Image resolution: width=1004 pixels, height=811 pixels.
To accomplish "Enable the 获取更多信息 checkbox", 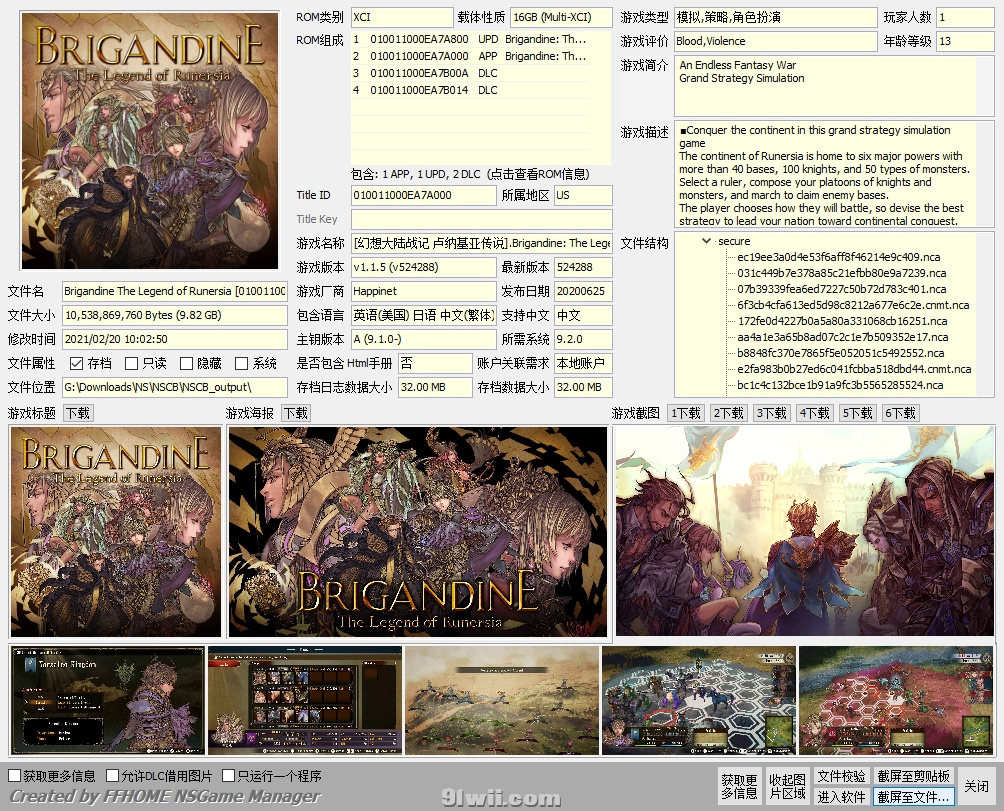I will click(15, 776).
